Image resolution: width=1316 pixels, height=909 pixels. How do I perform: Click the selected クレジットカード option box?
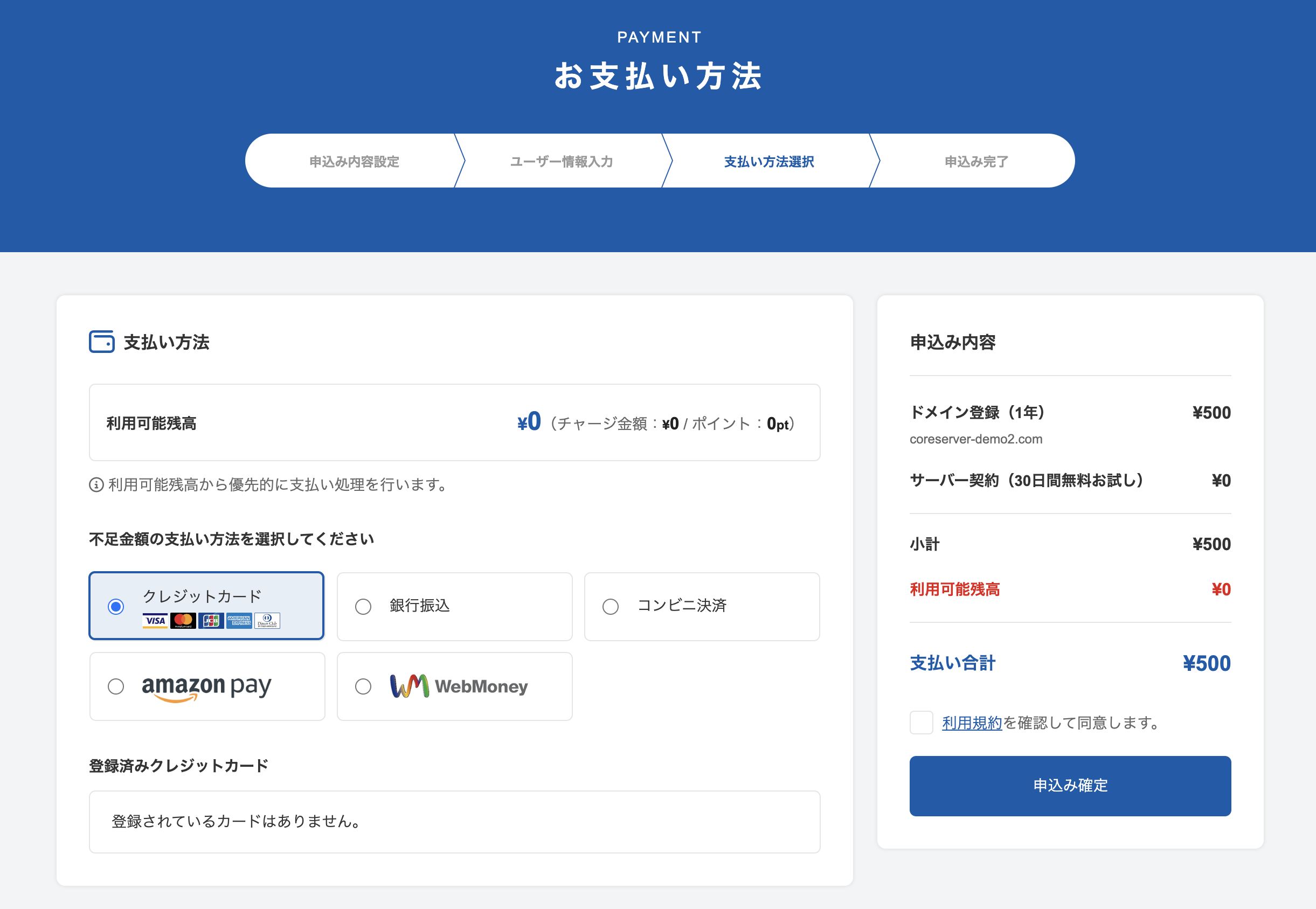pyautogui.click(x=206, y=606)
